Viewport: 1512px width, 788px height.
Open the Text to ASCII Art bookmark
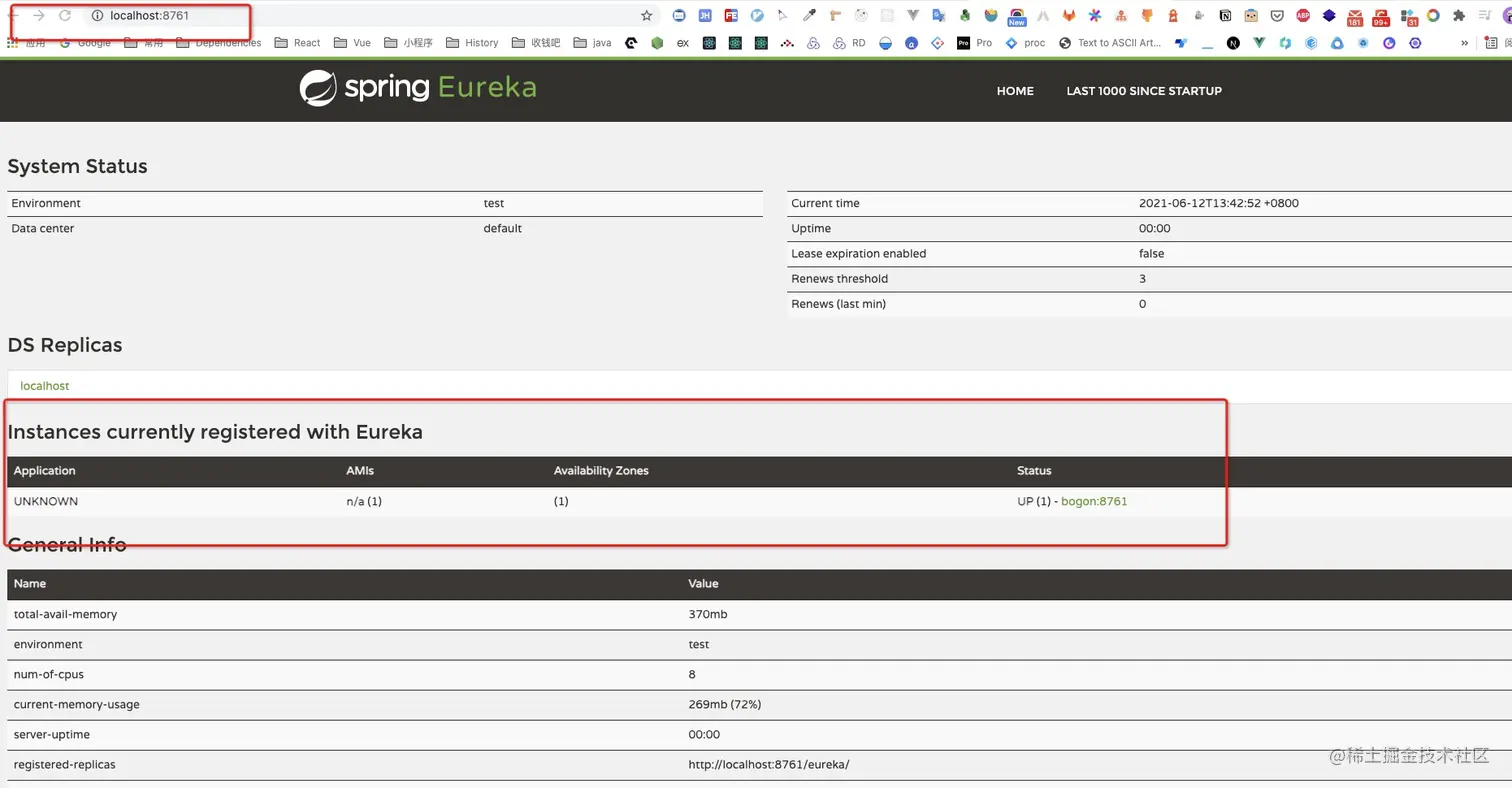[x=1110, y=43]
